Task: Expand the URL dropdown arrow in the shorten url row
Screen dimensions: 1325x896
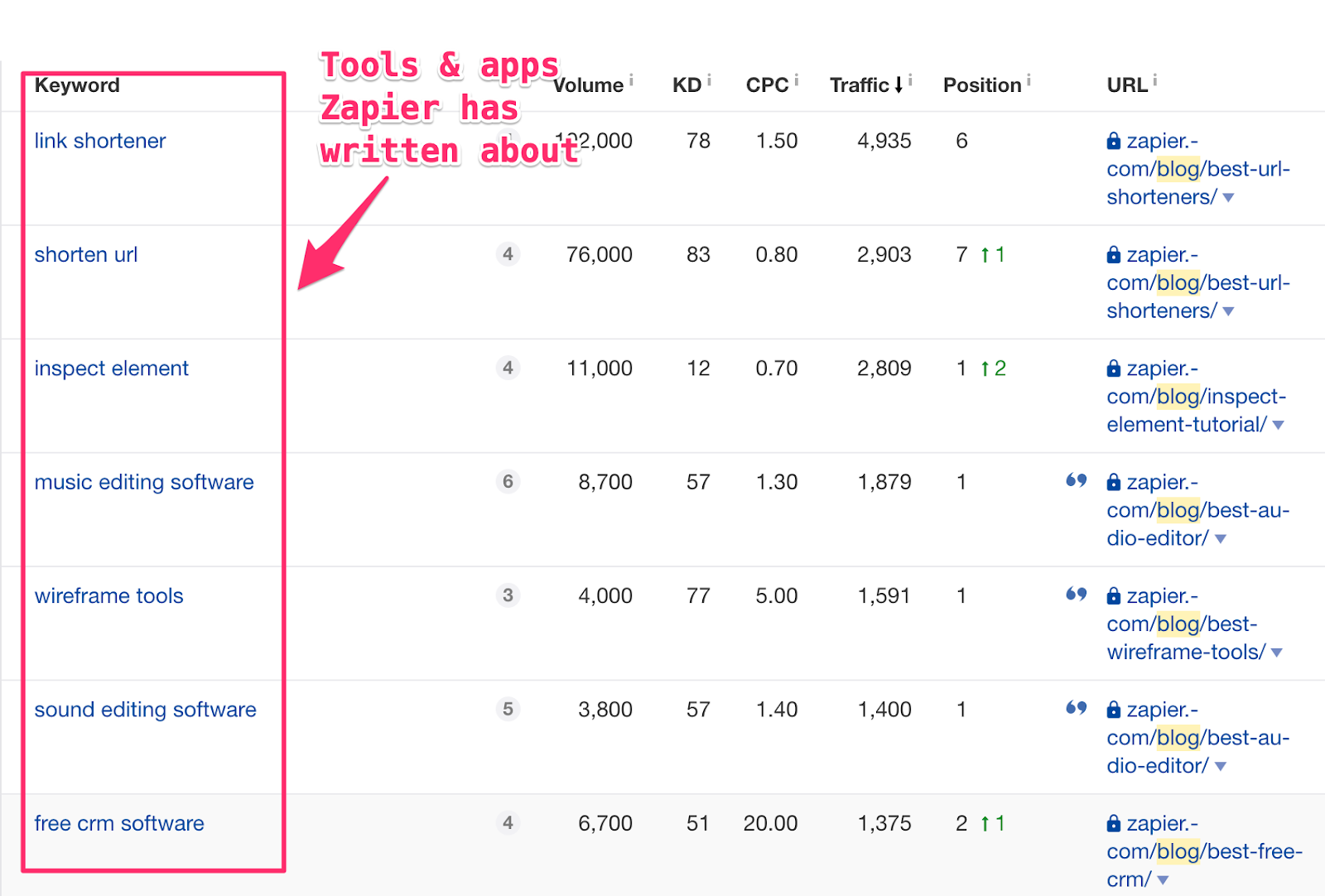Action: [x=1228, y=311]
